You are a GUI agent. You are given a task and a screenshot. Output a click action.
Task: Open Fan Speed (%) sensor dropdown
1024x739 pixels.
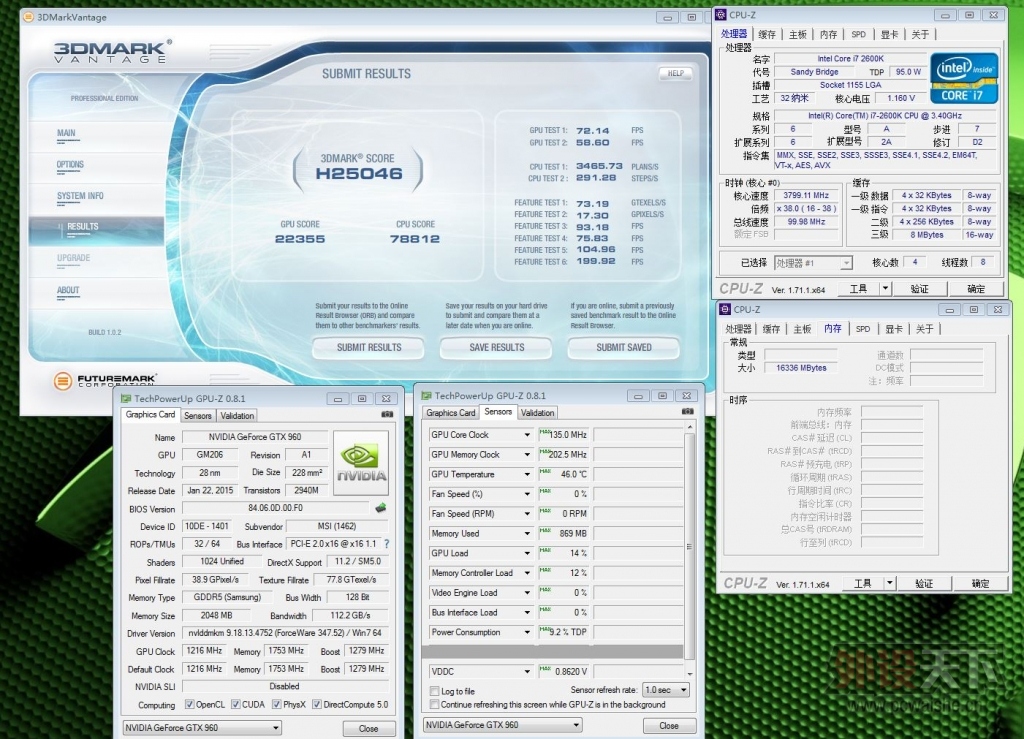coord(527,494)
